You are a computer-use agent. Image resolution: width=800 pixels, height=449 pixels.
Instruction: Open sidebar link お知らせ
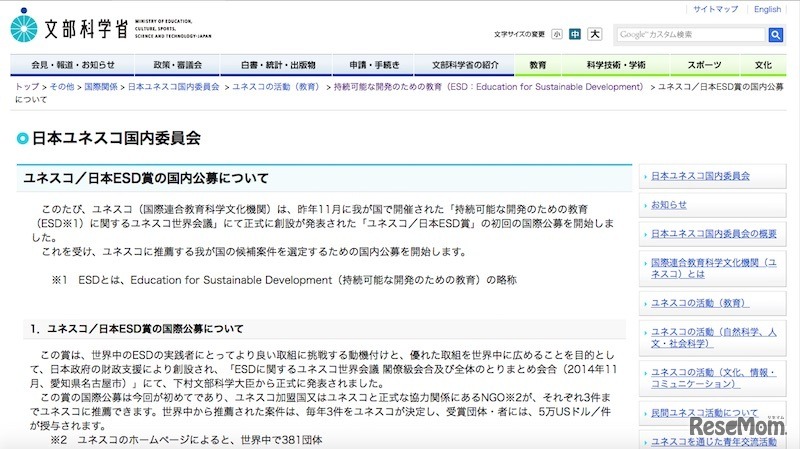(668, 205)
